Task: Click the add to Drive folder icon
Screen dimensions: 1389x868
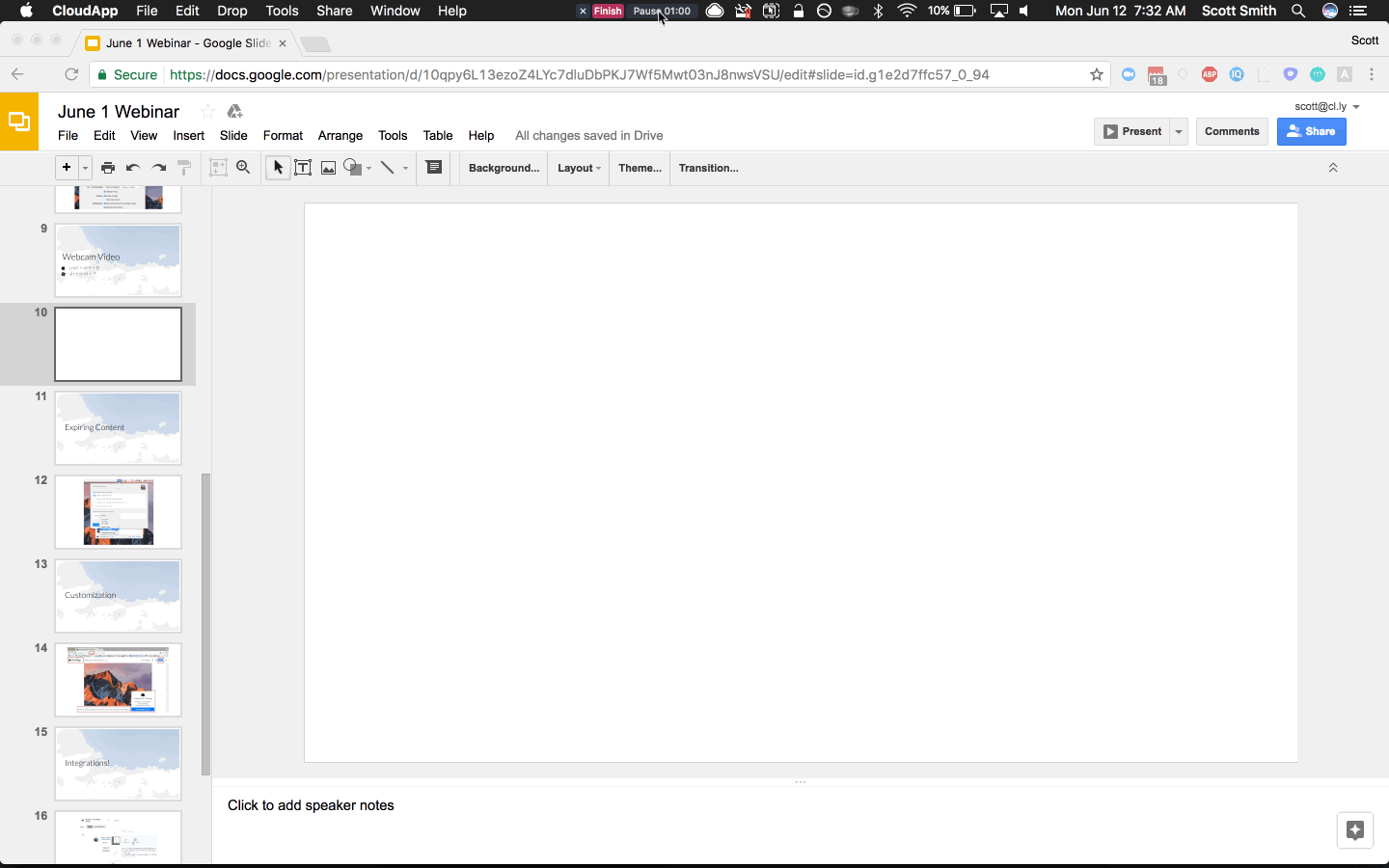Action: (234, 112)
